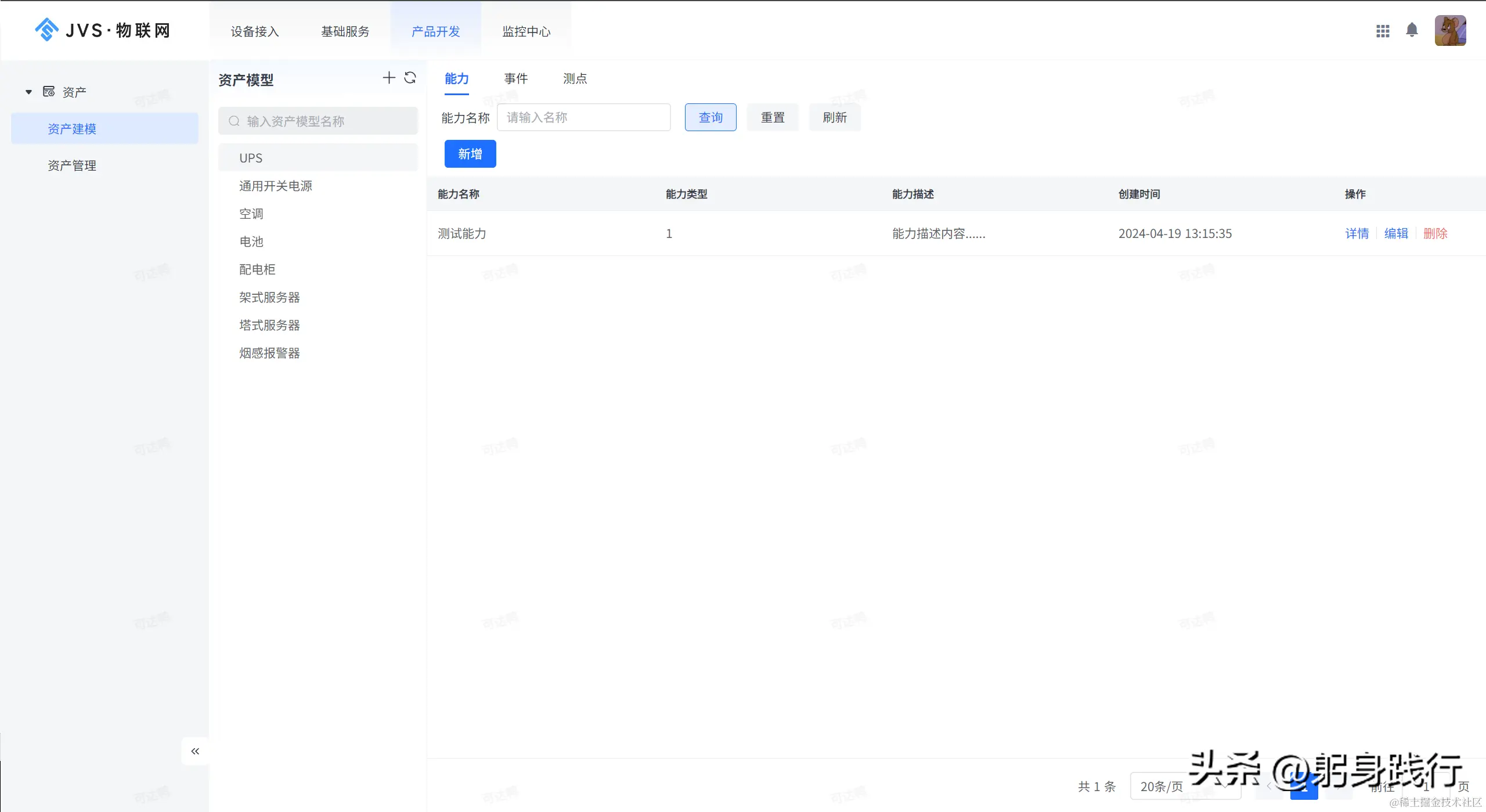Click the plus icon to add asset model

pos(389,78)
